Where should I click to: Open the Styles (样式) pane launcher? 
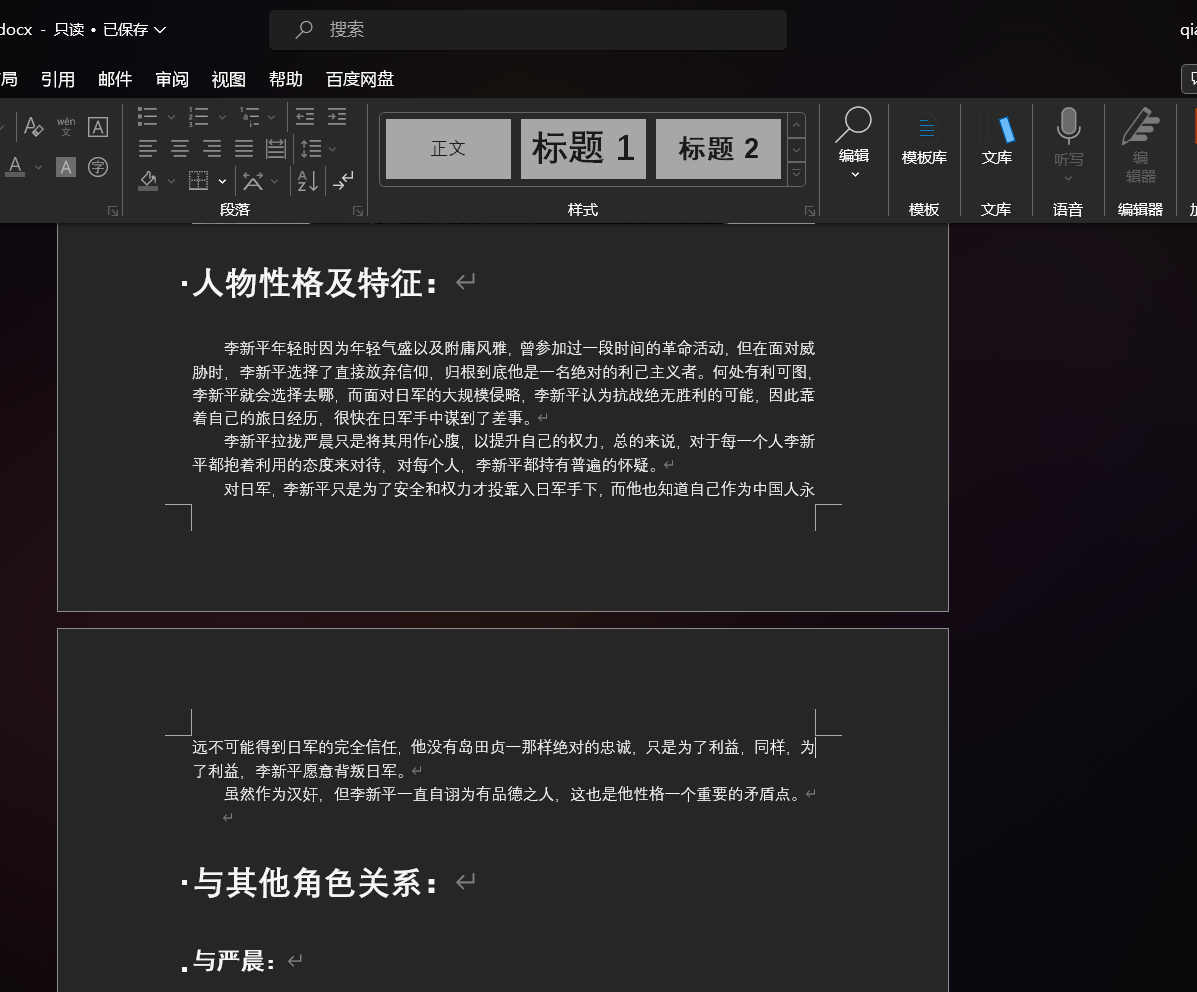[810, 211]
